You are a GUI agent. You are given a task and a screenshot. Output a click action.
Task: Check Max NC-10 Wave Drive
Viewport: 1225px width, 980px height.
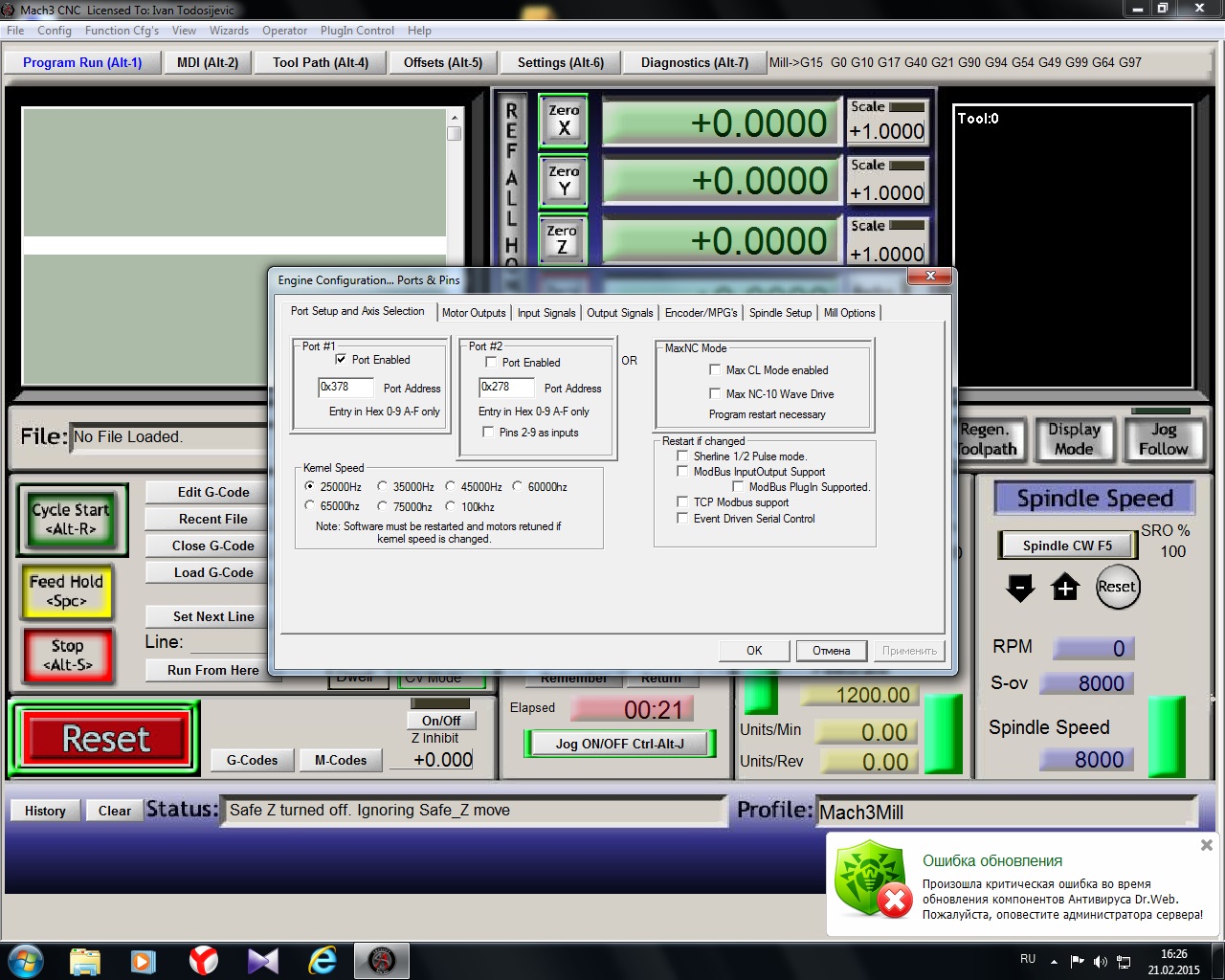(x=715, y=393)
